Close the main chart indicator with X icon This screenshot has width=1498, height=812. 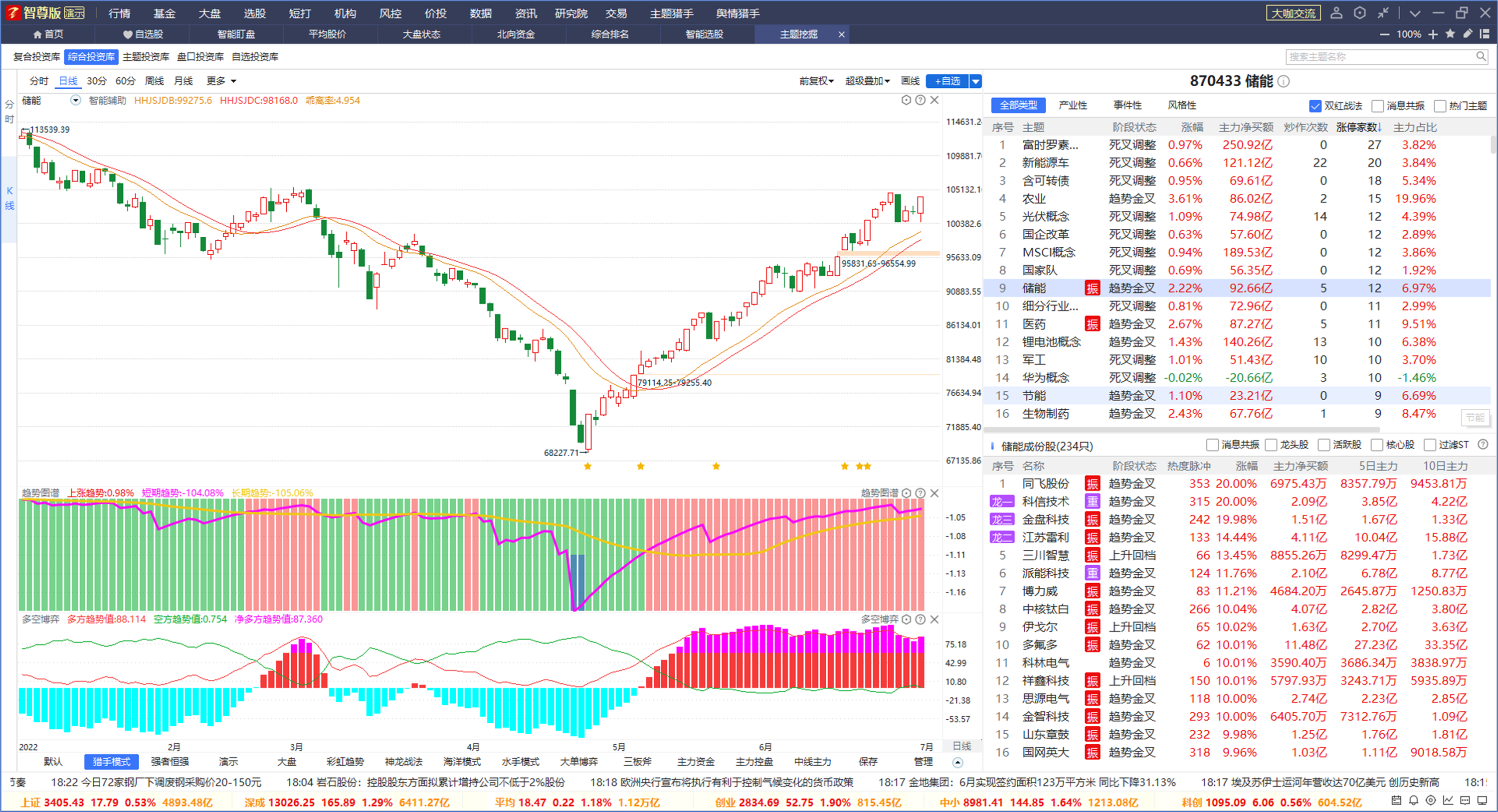935,100
